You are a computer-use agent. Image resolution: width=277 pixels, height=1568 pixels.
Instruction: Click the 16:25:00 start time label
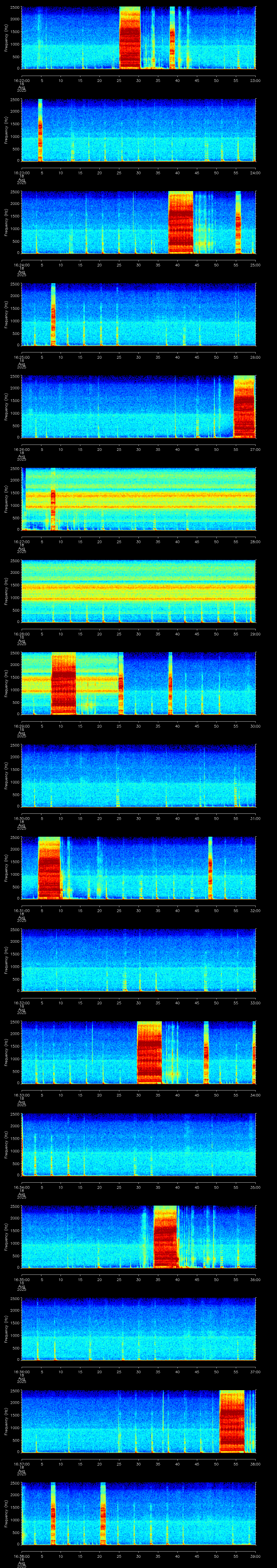click(21, 357)
